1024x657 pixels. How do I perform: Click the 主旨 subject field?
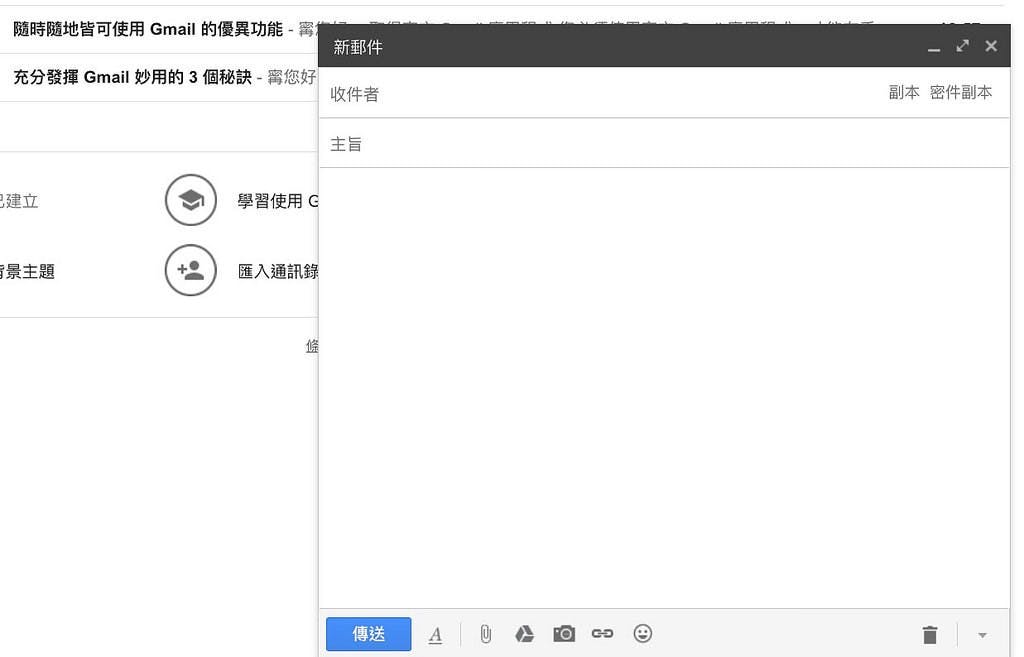[x=664, y=144]
